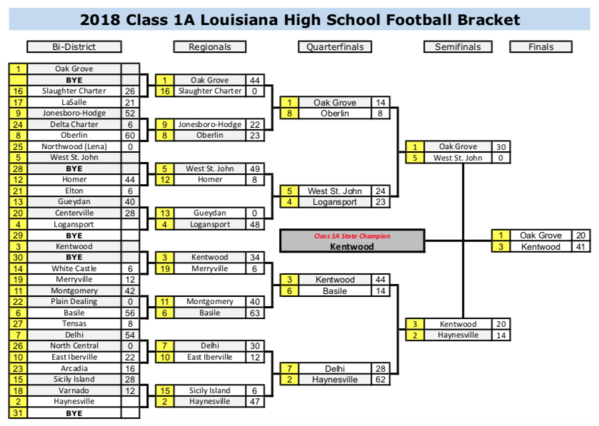Select Delhi's Quarterfinals score of 28
This screenshot has width=599, height=426.
pyautogui.click(x=380, y=369)
